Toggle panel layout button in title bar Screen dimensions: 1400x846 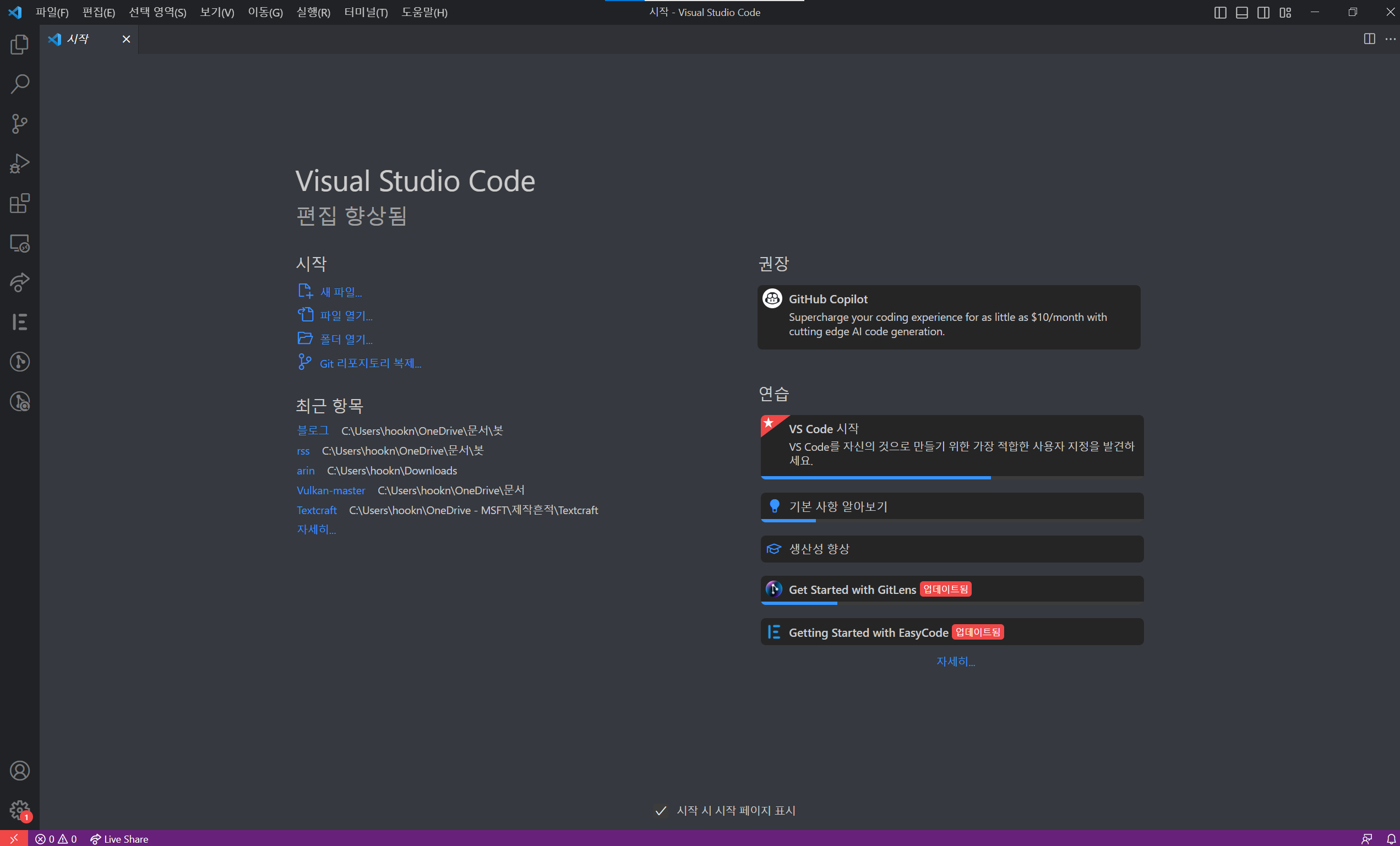click(x=1241, y=13)
